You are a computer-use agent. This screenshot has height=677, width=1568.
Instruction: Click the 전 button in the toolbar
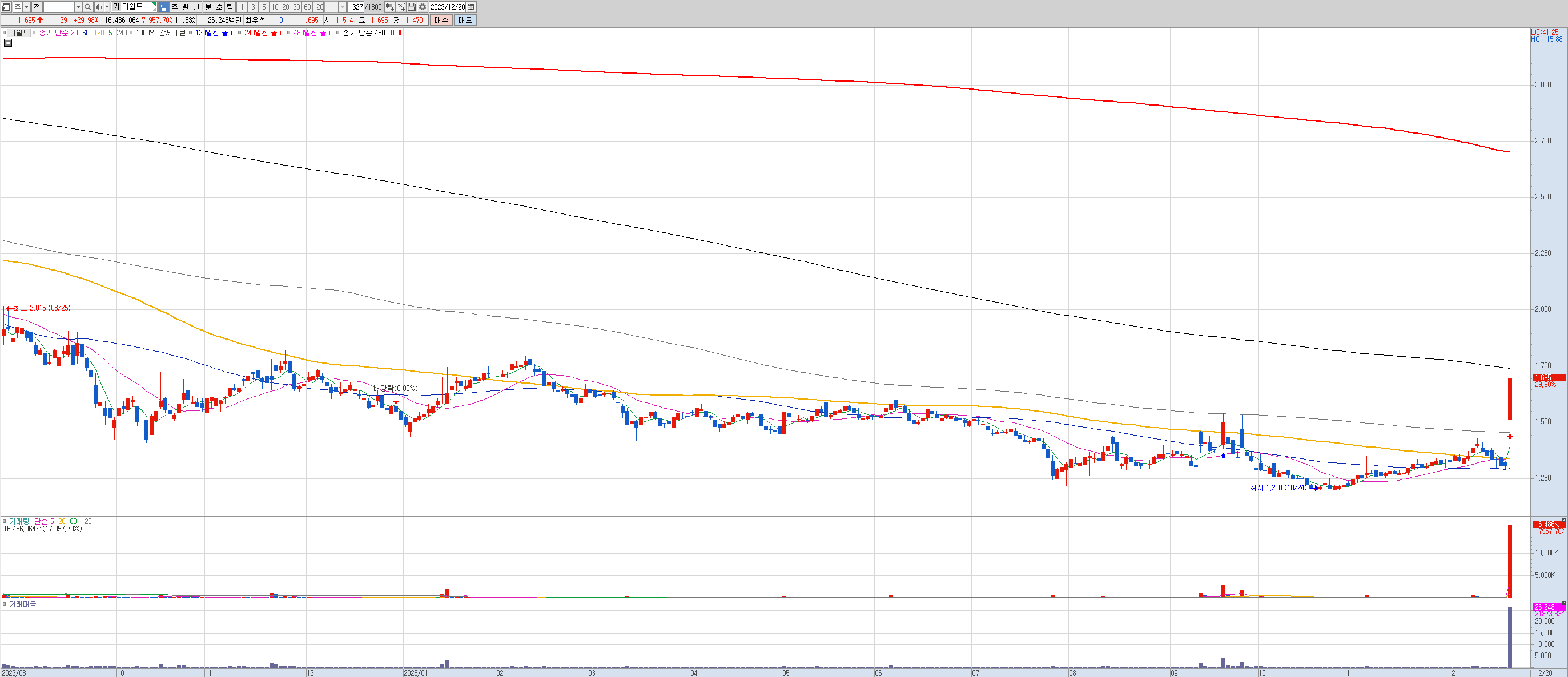tap(37, 7)
